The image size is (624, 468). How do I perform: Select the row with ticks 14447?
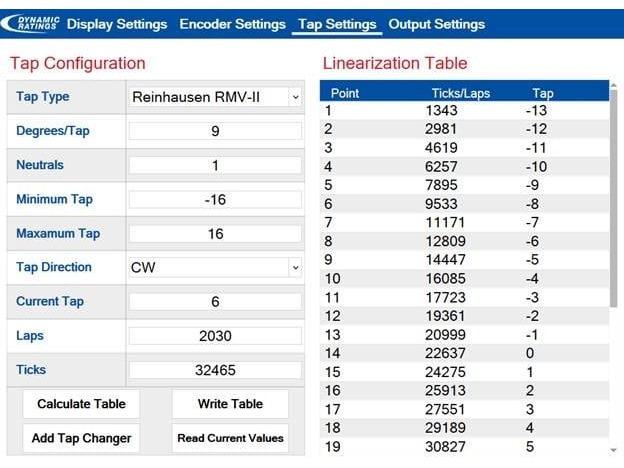click(464, 260)
